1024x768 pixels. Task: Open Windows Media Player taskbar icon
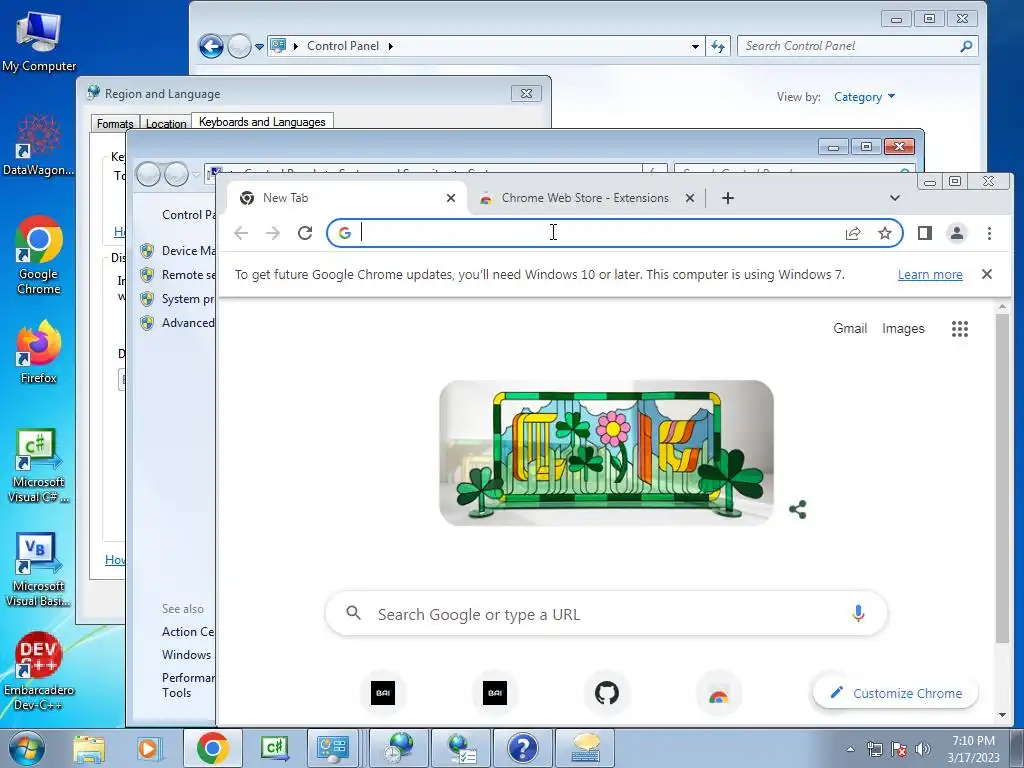tap(149, 749)
